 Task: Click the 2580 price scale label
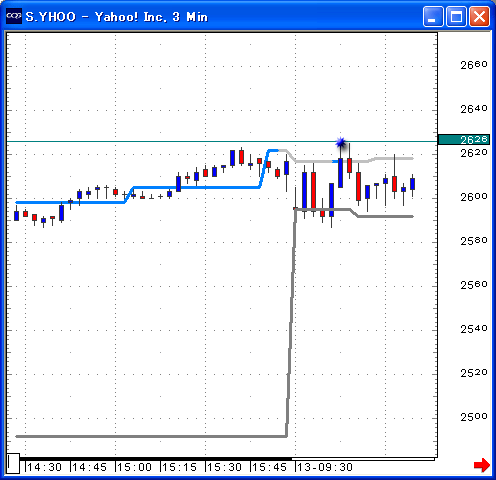point(474,241)
